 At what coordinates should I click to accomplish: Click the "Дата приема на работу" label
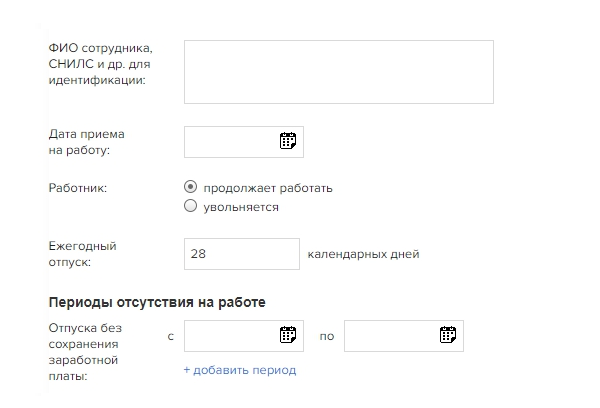tap(86, 142)
